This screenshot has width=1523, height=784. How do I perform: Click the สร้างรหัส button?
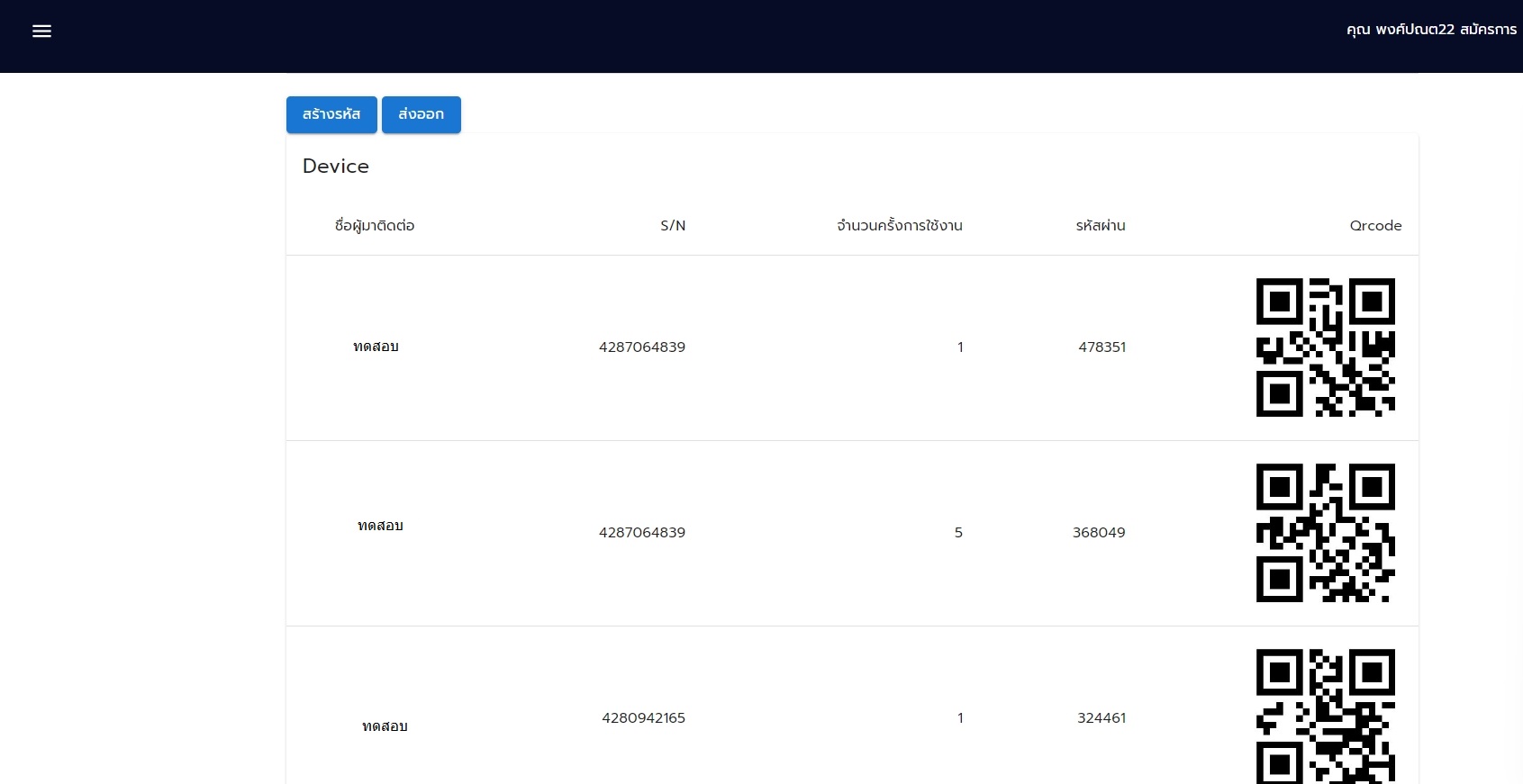coord(331,114)
